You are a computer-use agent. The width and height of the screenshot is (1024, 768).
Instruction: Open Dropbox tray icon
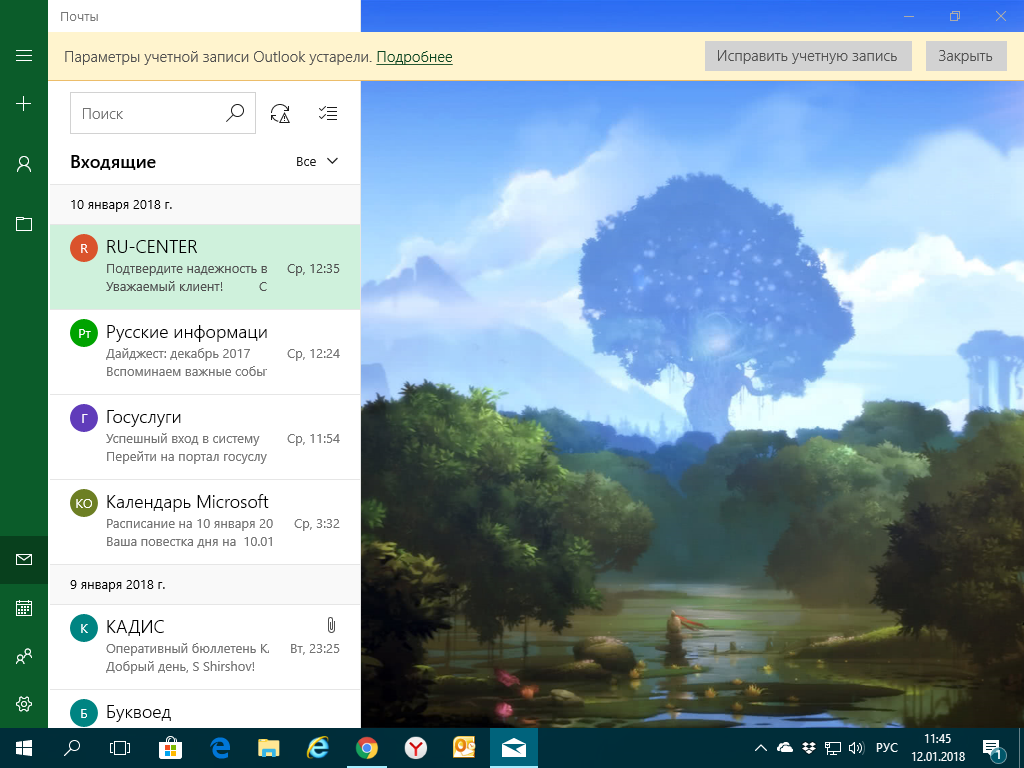(808, 748)
